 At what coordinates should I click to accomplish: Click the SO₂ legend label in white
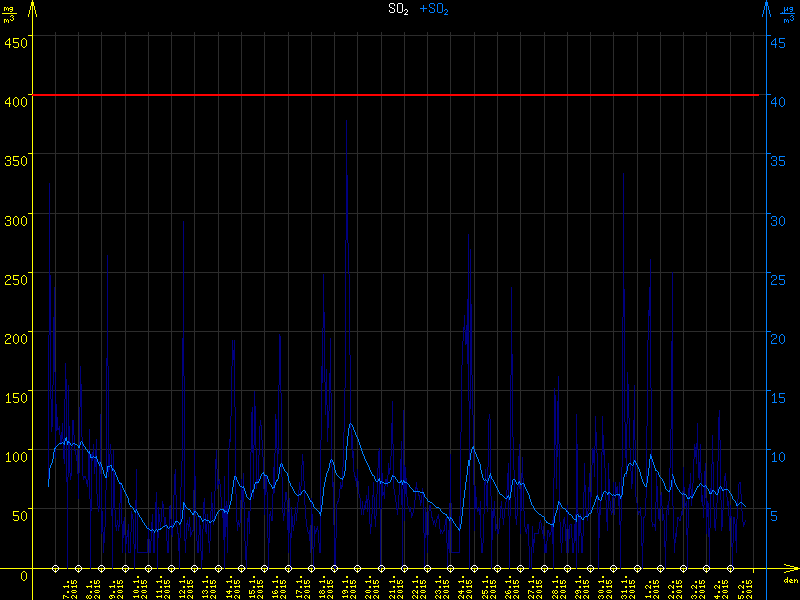pyautogui.click(x=398, y=9)
